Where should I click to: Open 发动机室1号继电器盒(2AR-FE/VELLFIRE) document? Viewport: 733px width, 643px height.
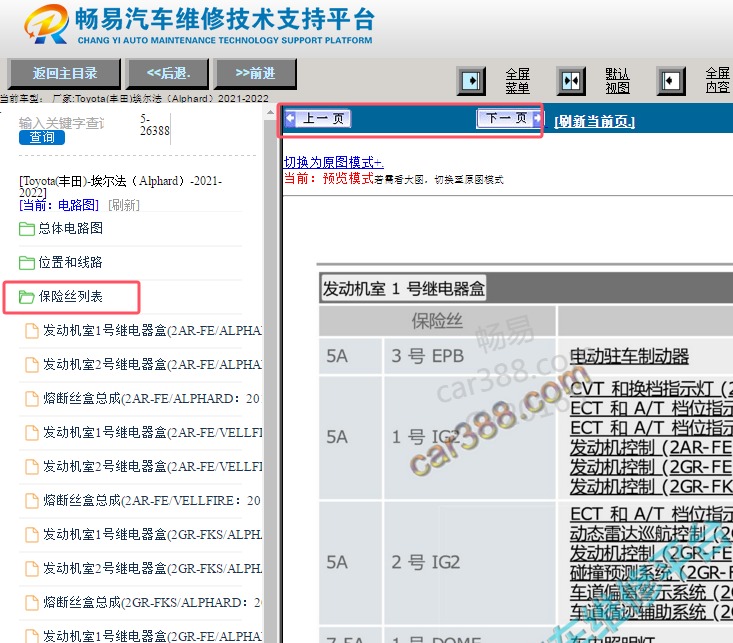coord(152,433)
